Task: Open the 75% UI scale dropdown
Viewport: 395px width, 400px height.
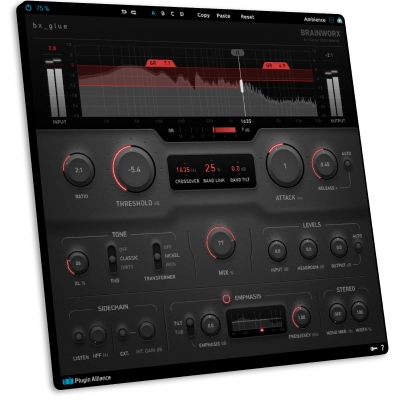Action: click(x=42, y=8)
